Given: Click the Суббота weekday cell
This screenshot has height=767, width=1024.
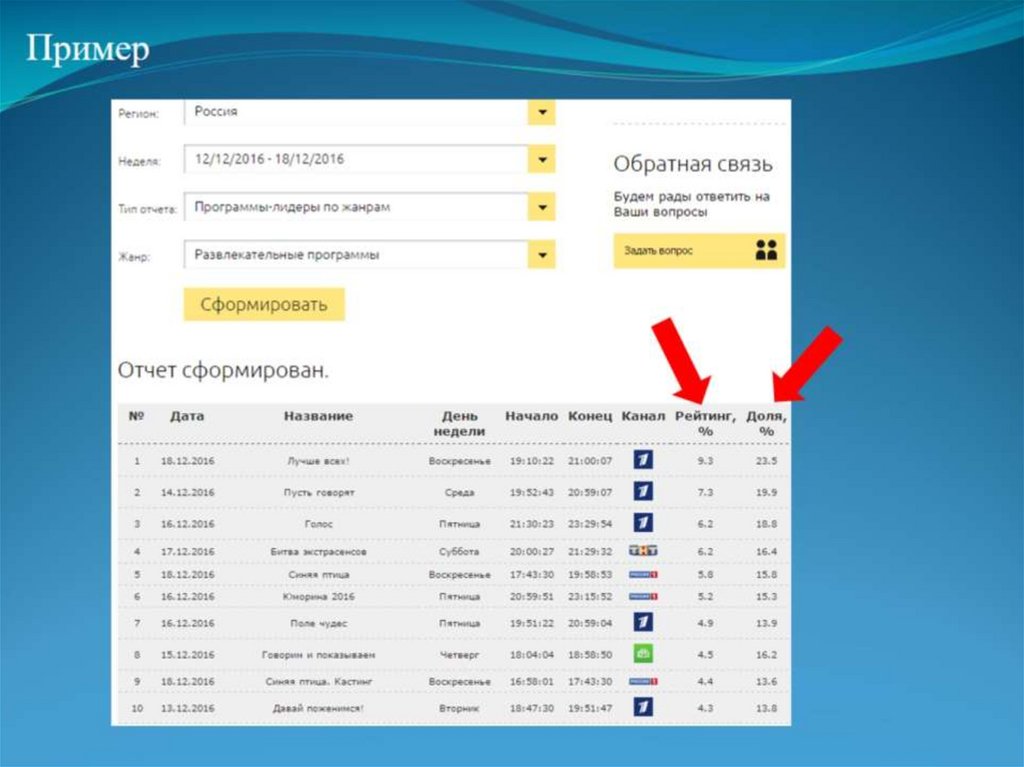Looking at the screenshot, I should click(x=459, y=551).
